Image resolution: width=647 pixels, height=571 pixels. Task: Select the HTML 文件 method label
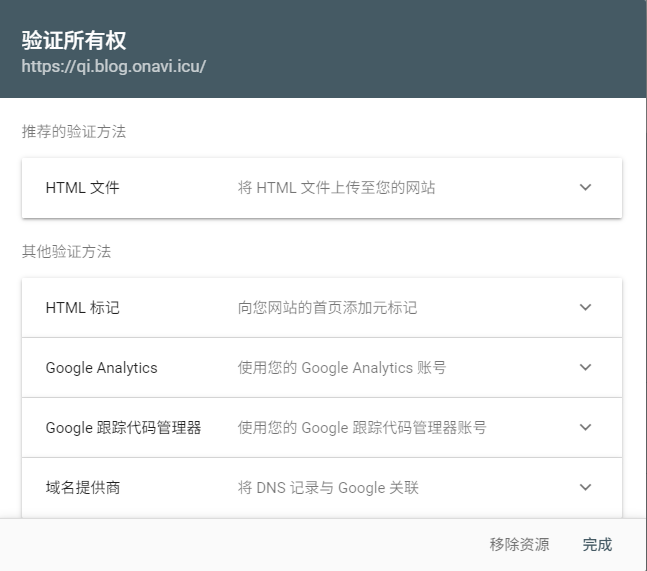[82, 187]
